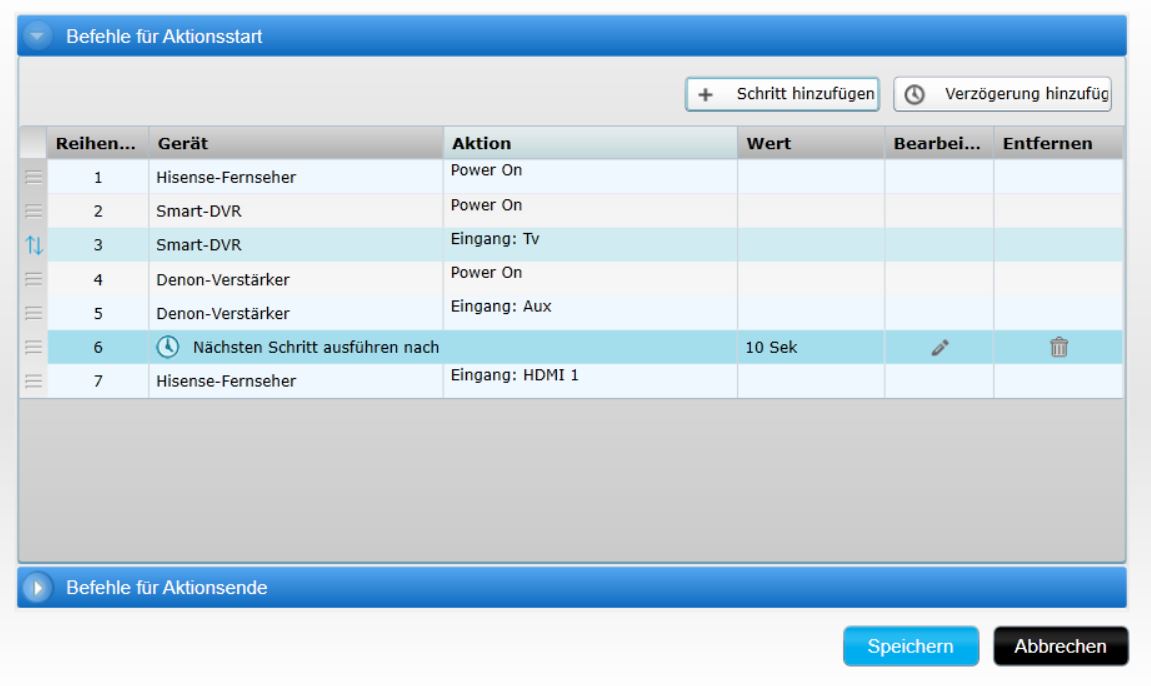
Task: Collapse the Befehle für Aktionsstart section
Action: [38, 36]
